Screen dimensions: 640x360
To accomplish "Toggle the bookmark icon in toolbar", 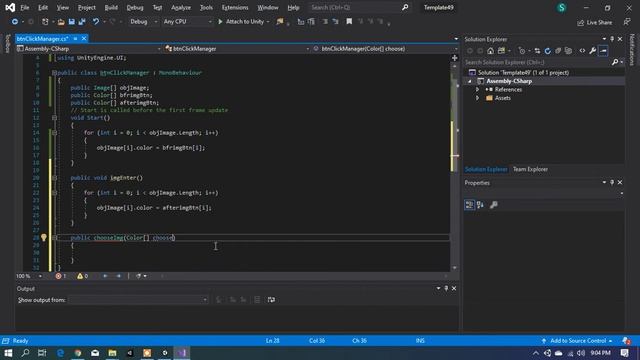I will point(349,21).
